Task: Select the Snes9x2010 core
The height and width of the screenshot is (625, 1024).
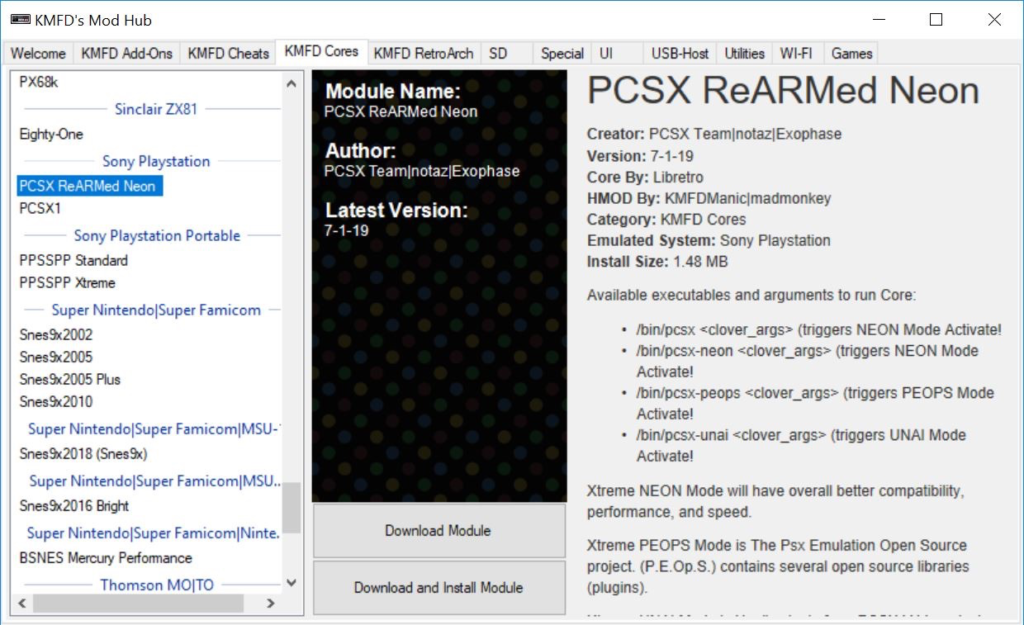Action: click(x=56, y=402)
